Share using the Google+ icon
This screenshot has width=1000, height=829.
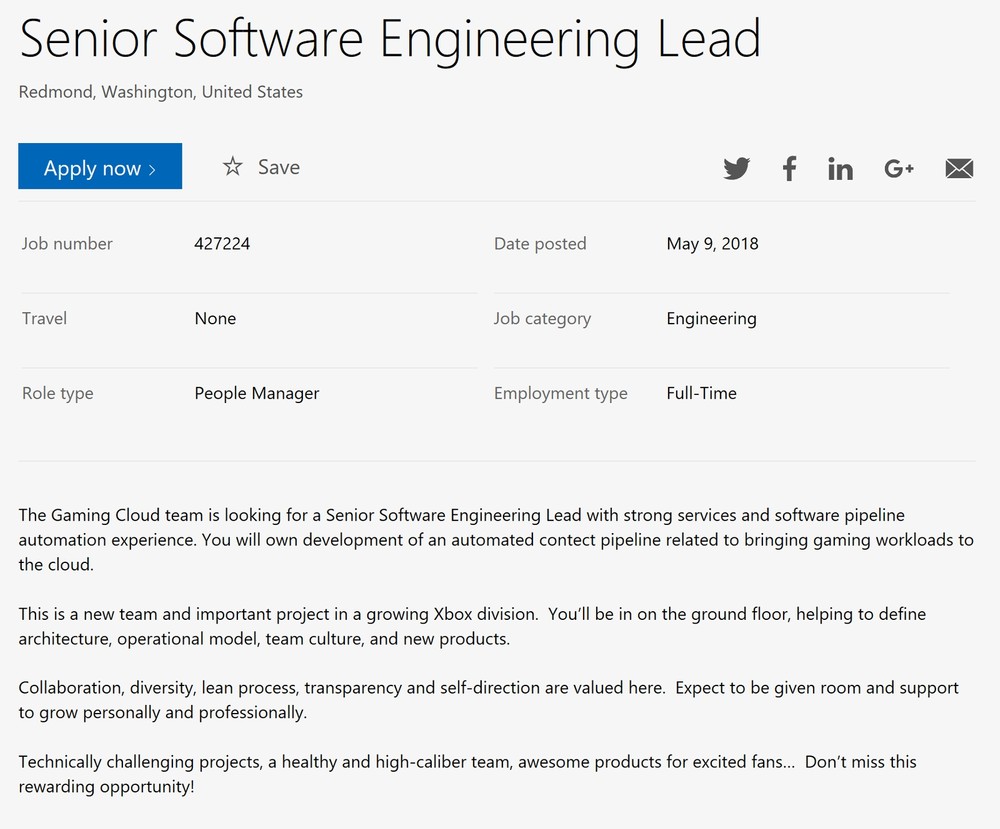899,169
